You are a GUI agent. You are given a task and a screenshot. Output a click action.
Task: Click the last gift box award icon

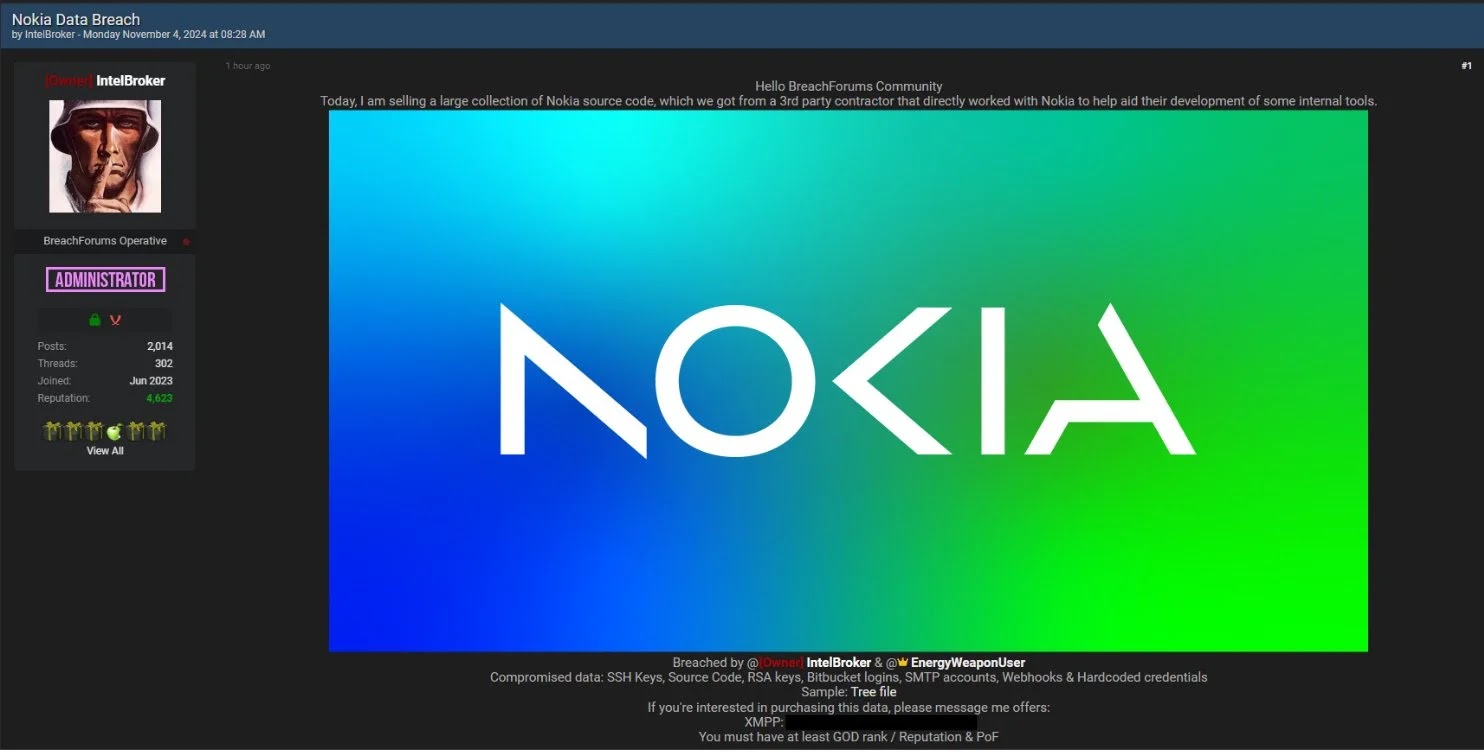point(157,432)
